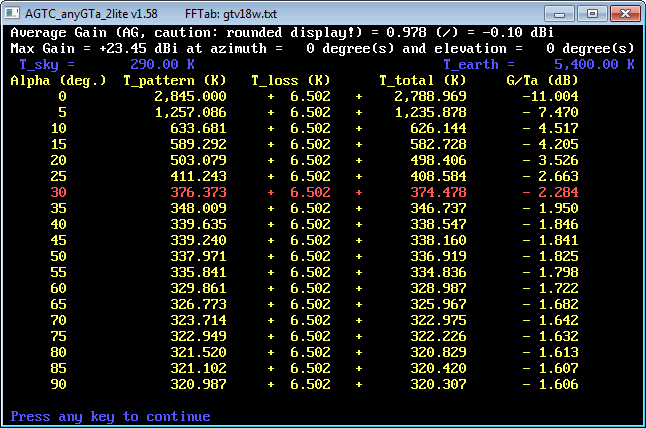This screenshot has height=428, width=646.
Task: Minimize the AGTC_anyGTa_2lite window
Action: point(559,14)
